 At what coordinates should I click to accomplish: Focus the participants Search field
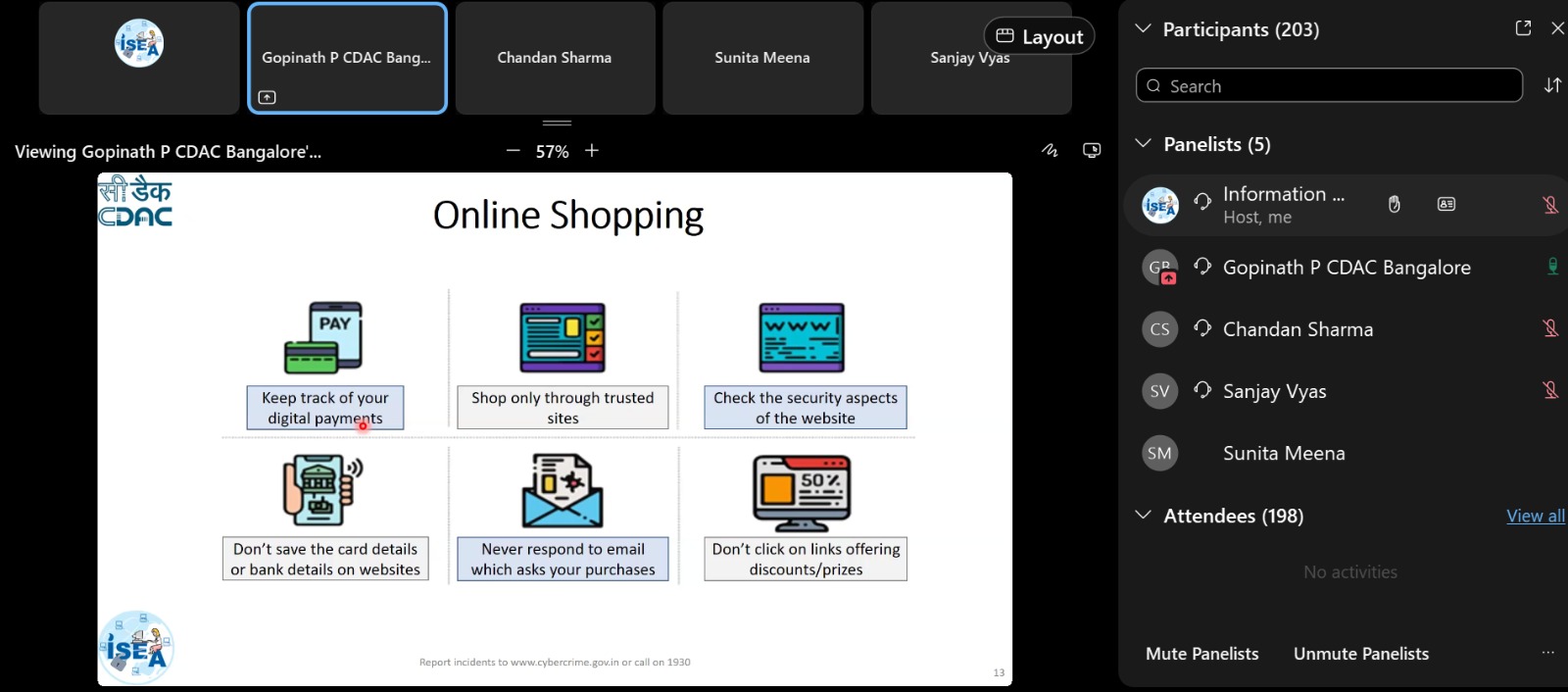coord(1329,85)
